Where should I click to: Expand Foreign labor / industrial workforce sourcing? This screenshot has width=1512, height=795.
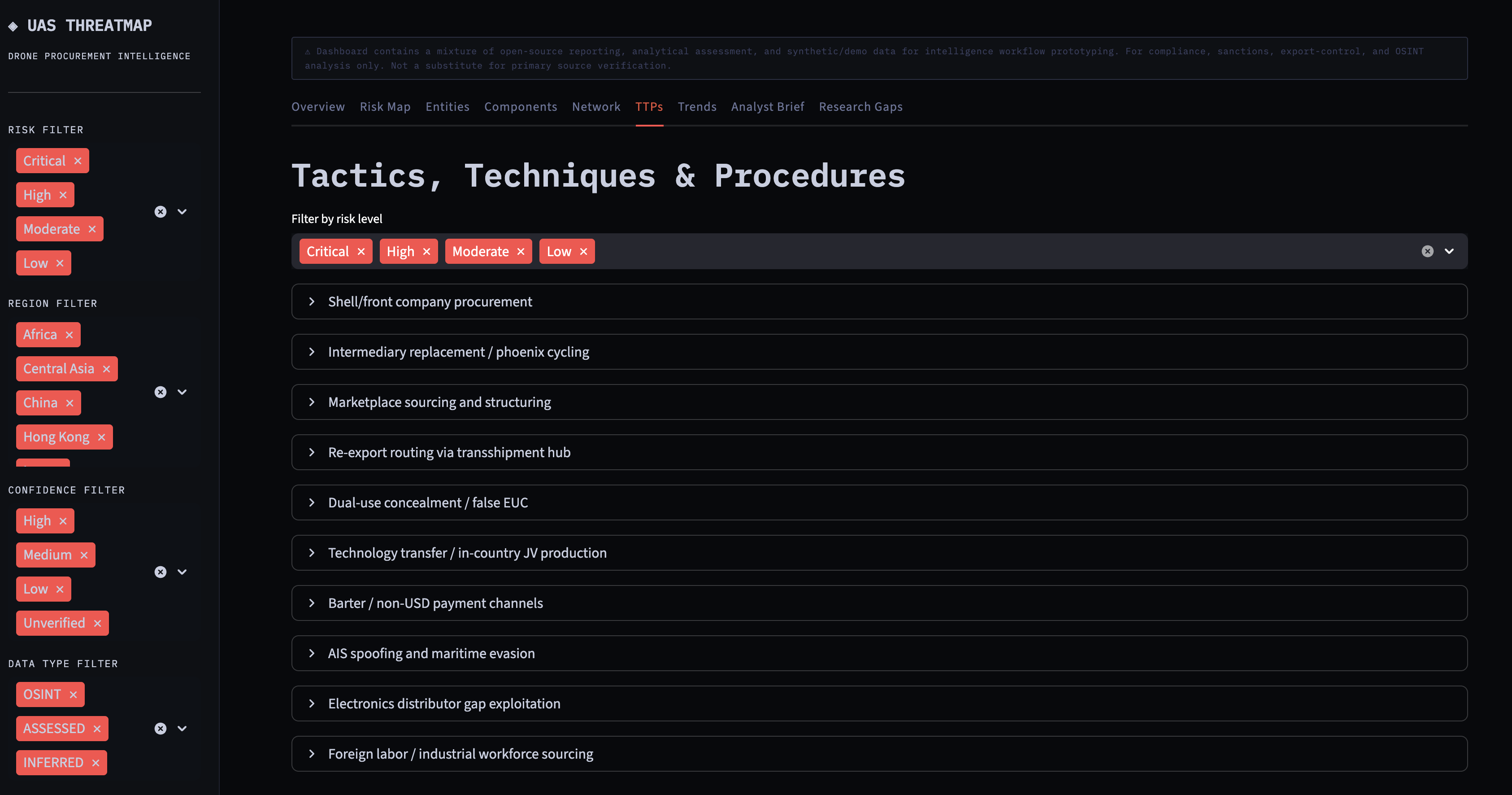point(879,754)
